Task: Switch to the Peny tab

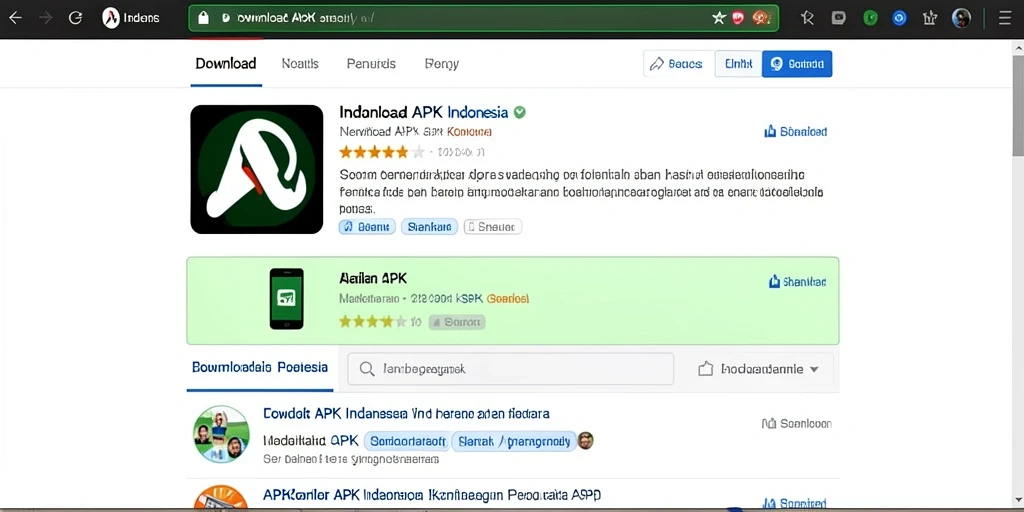Action: pyautogui.click(x=441, y=64)
